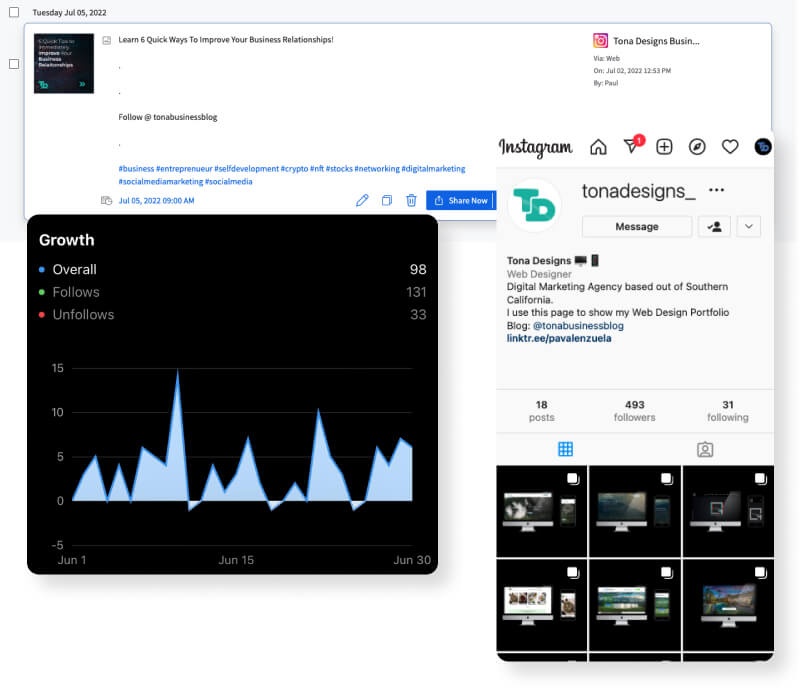Open second portfolio post in top row
This screenshot has height=692, width=804.
[x=635, y=511]
